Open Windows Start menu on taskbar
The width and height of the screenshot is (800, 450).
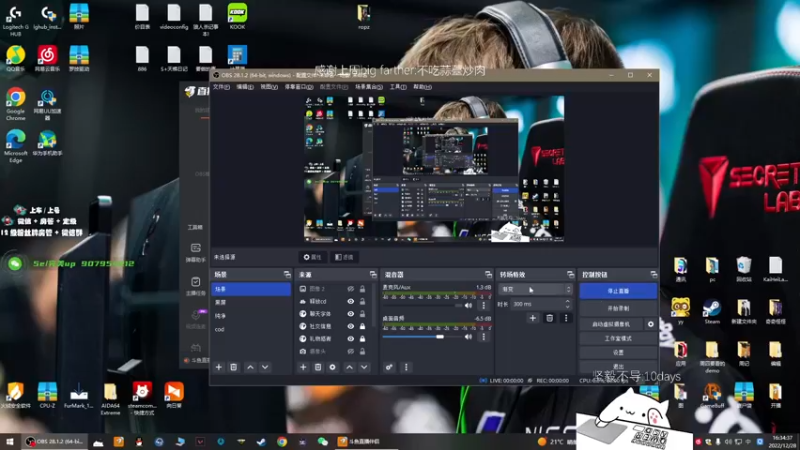pyautogui.click(x=9, y=441)
